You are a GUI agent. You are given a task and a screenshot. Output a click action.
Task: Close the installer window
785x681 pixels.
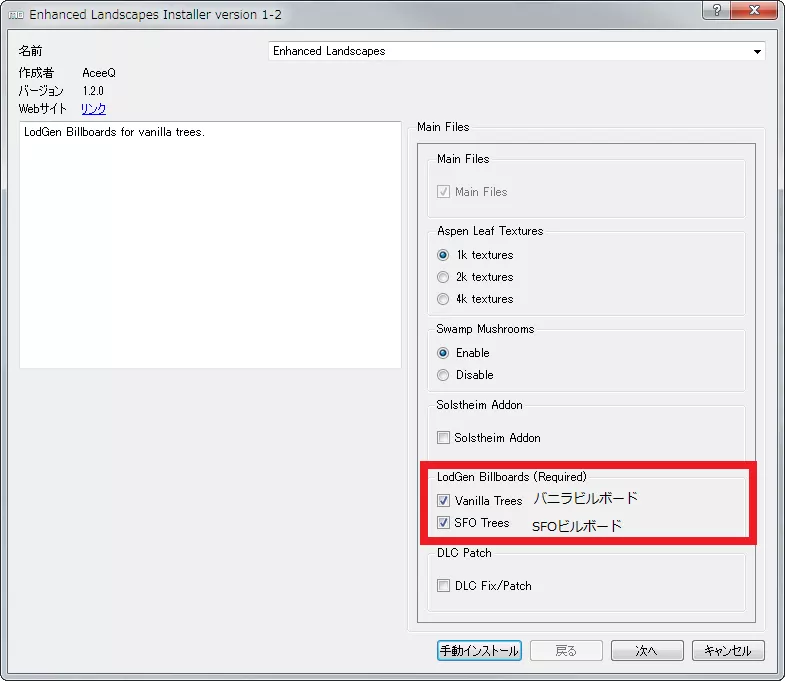[x=754, y=10]
